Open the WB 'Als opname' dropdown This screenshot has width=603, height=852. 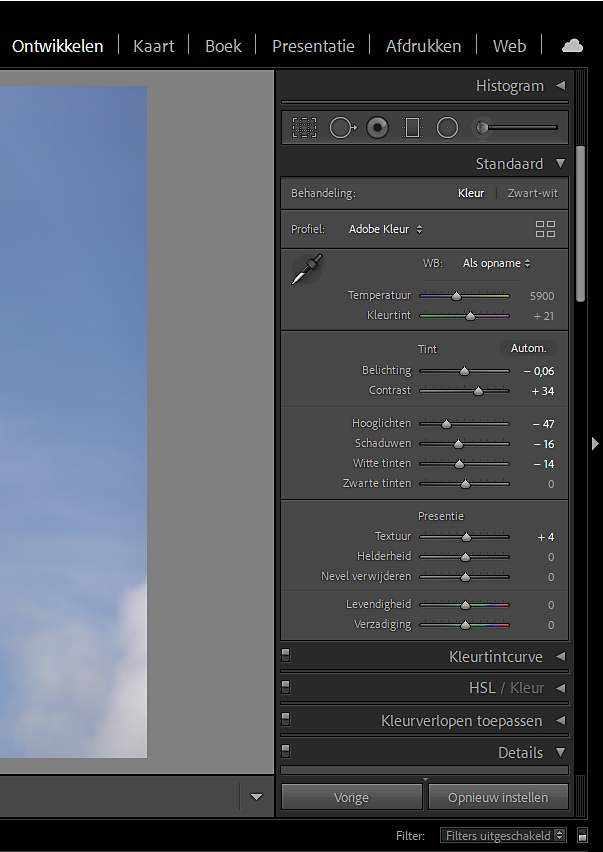point(496,263)
